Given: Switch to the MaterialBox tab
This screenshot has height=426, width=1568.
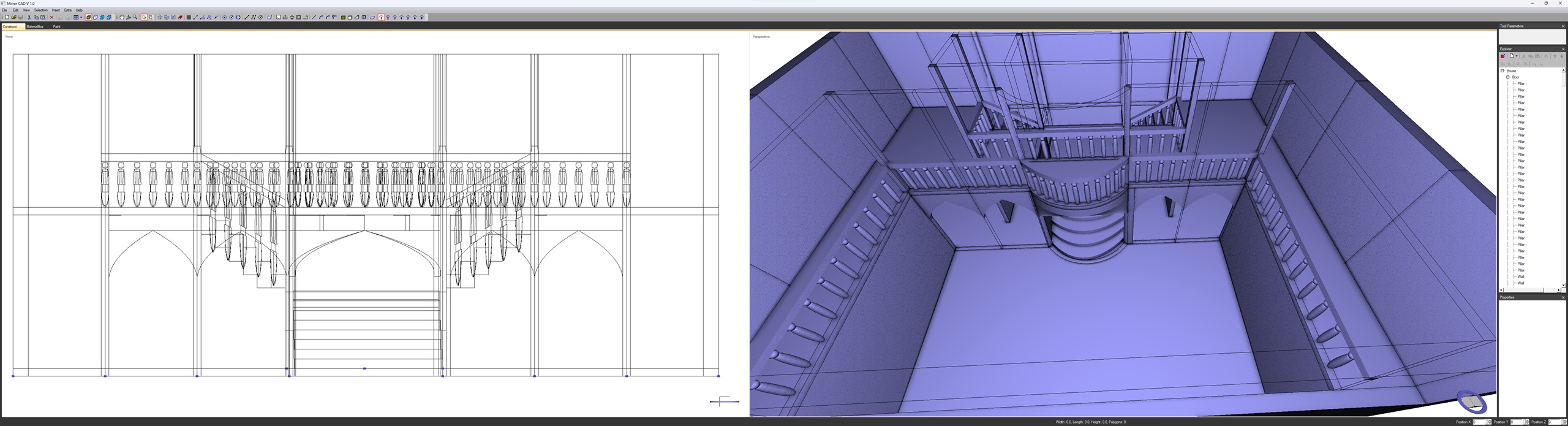Looking at the screenshot, I should 35,27.
